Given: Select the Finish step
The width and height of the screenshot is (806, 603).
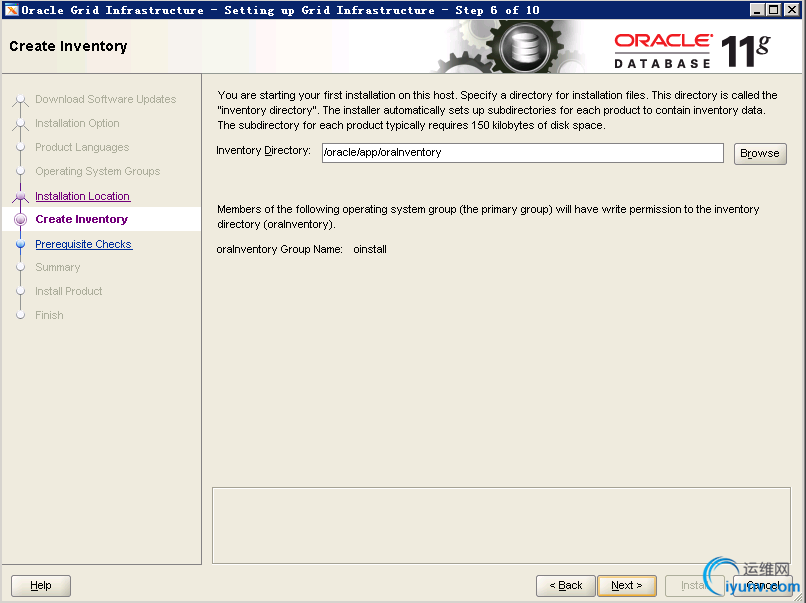Looking at the screenshot, I should tap(49, 315).
